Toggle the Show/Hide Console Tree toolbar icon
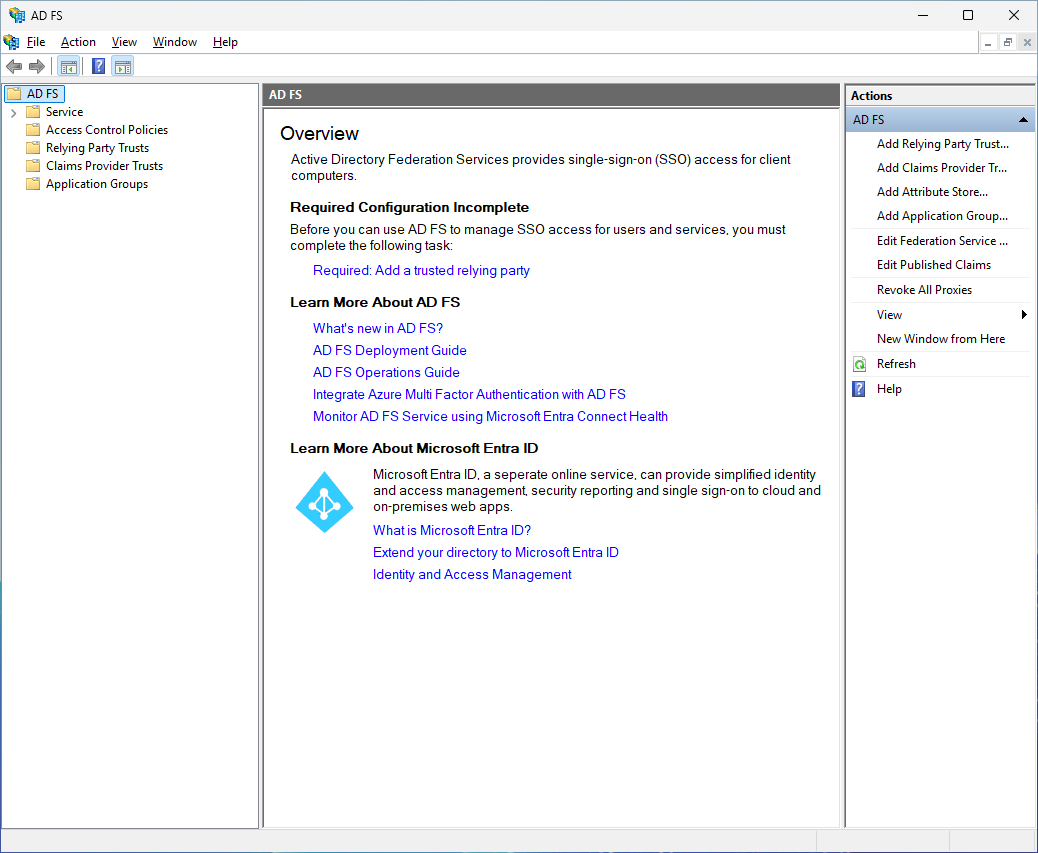The image size is (1038, 853). pyautogui.click(x=68, y=66)
